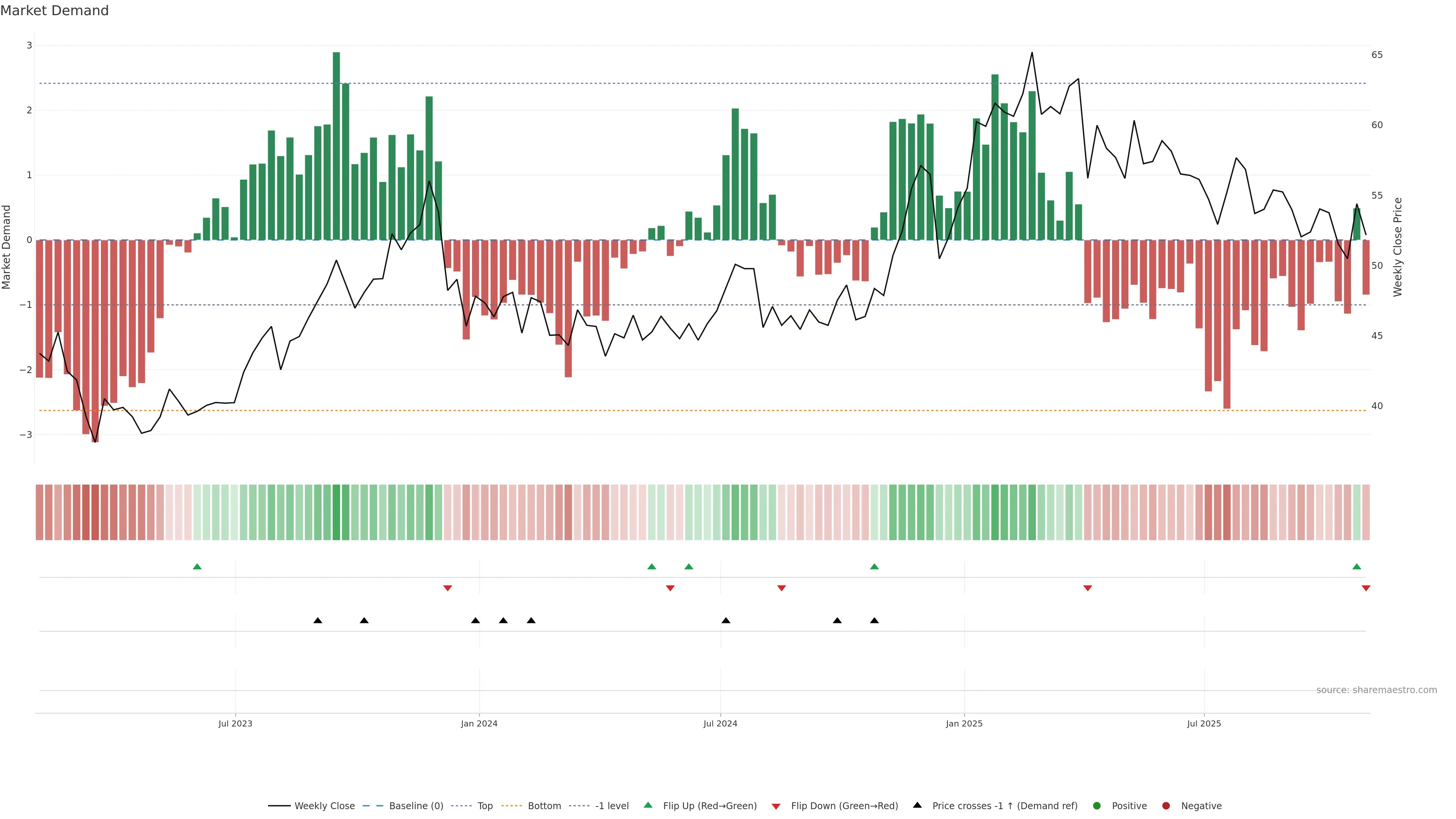Image resolution: width=1456 pixels, height=819 pixels.
Task: Click first green flip-up marker before Jul 2023
Action: pos(197,566)
